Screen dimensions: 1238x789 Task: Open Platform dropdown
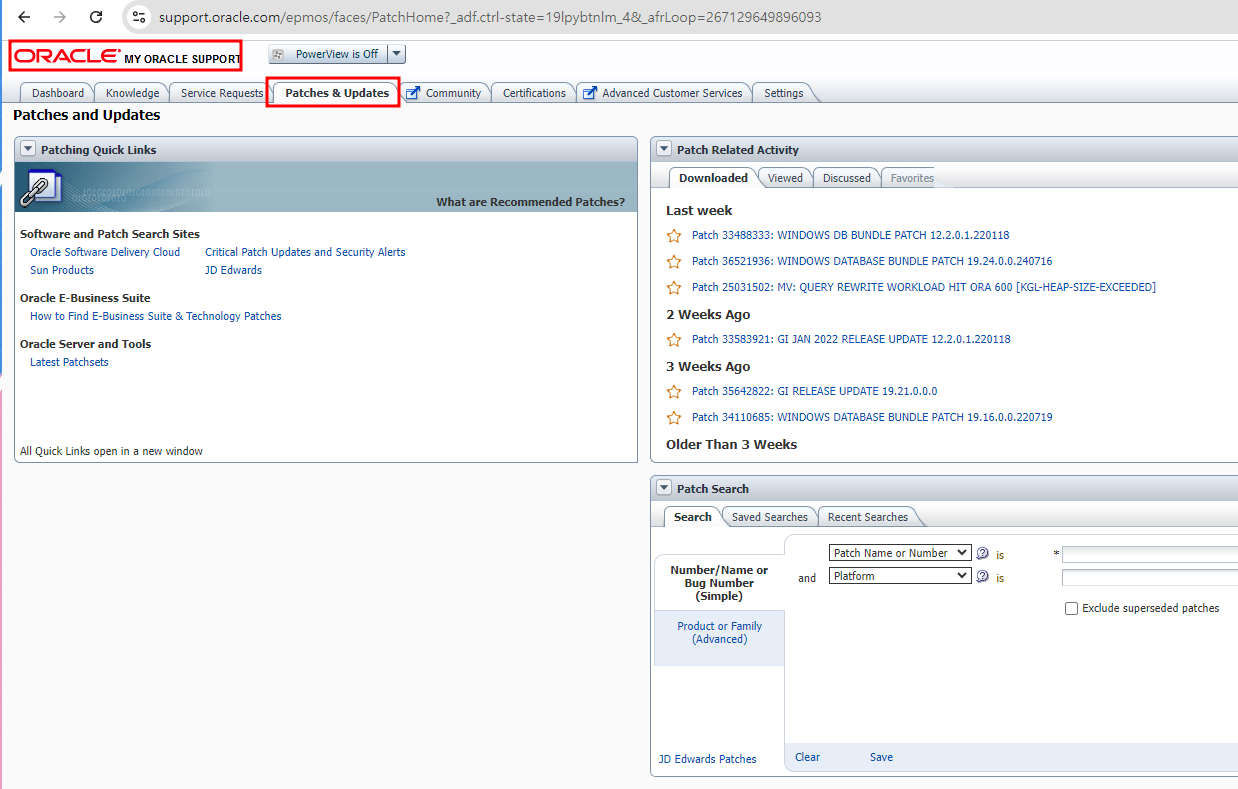pyautogui.click(x=900, y=576)
